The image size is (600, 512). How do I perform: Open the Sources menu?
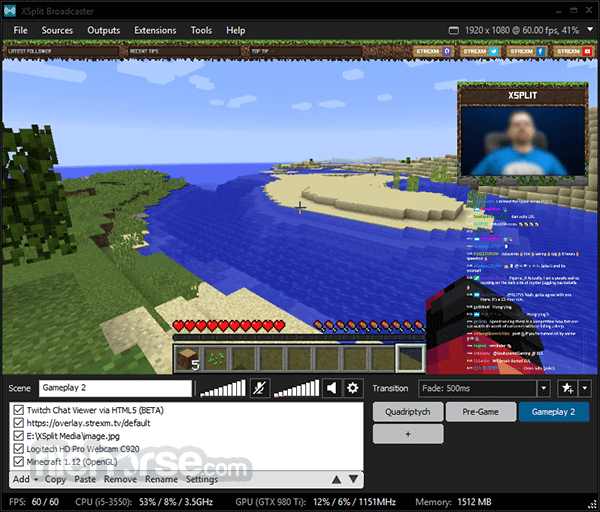point(57,30)
